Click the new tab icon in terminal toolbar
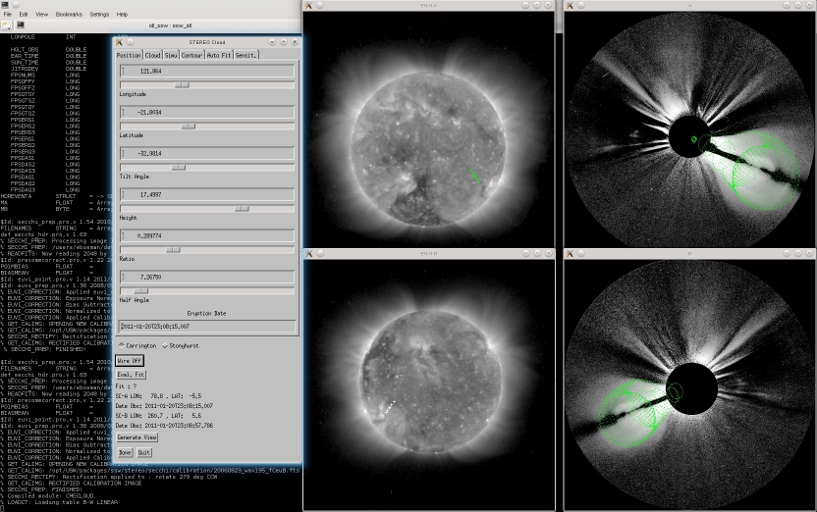This screenshot has width=817, height=512. [7, 25]
